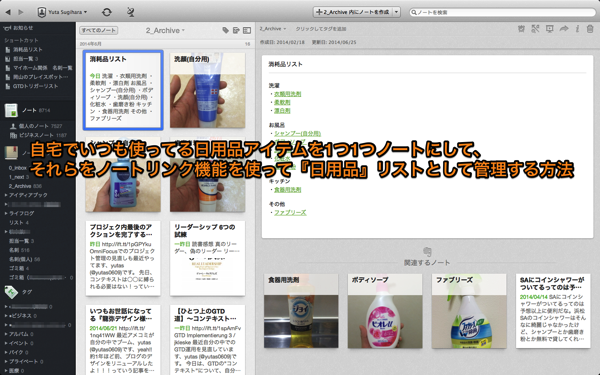600x375 pixels.
Task: Open related note ボディソープ
Action: click(385, 311)
